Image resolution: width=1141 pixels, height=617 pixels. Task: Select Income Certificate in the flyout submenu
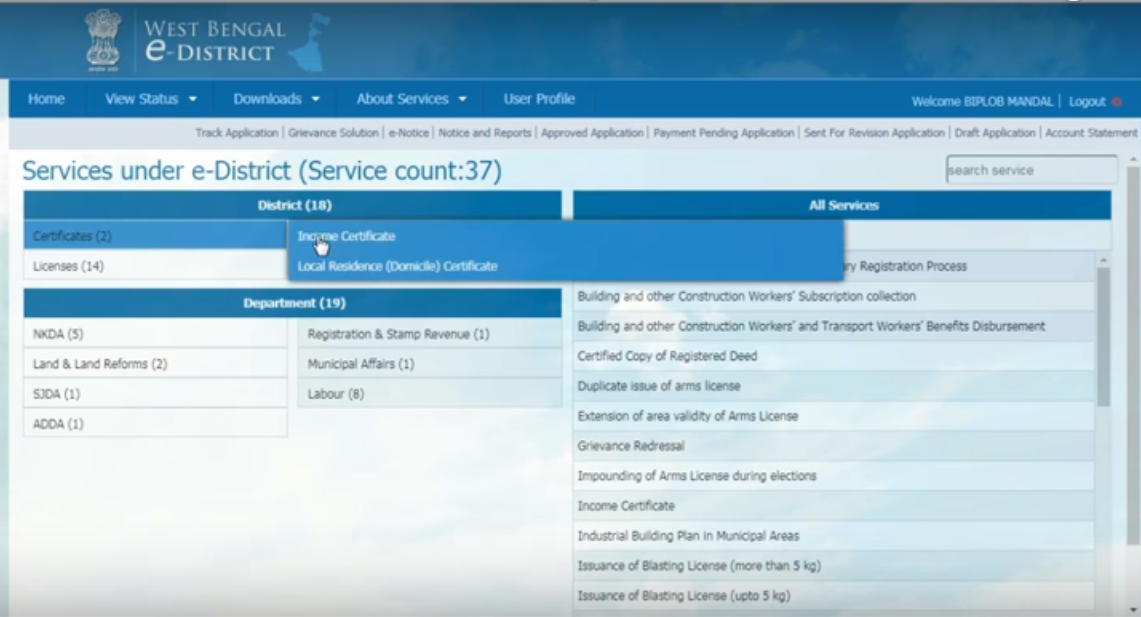(347, 237)
